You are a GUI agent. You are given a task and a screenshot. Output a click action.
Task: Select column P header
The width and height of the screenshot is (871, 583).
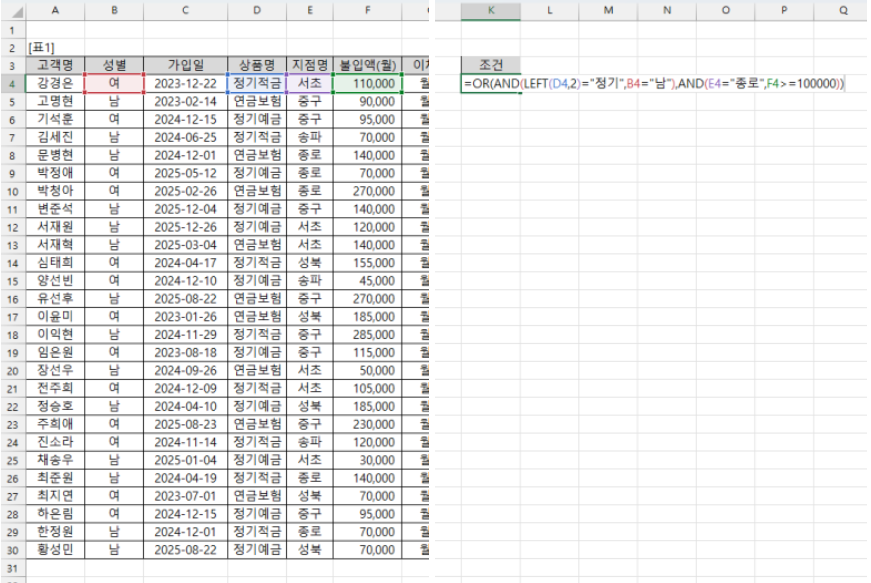pyautogui.click(x=784, y=11)
